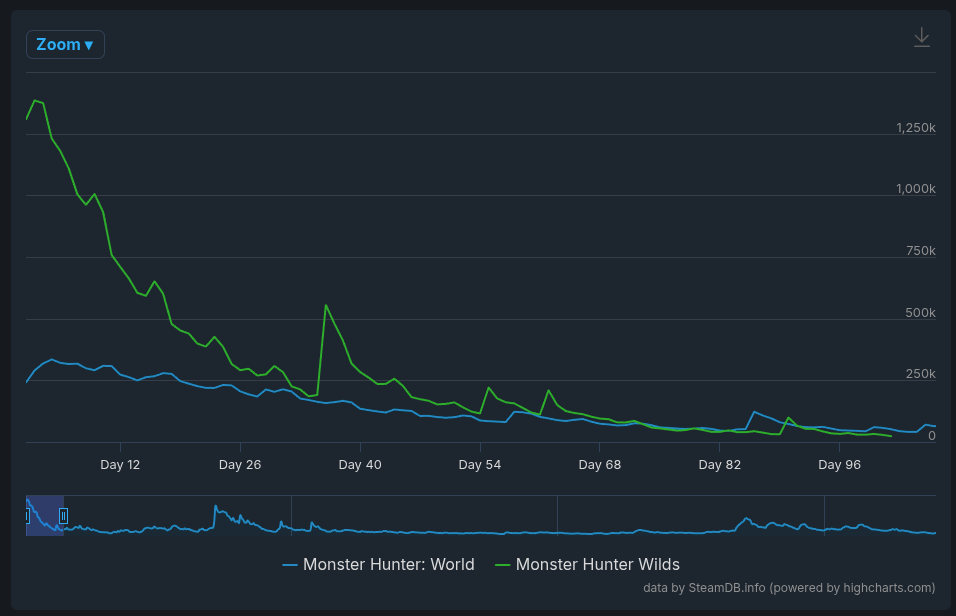This screenshot has height=616, width=956.
Task: Click the Day 82 axis label
Action: [x=719, y=465]
